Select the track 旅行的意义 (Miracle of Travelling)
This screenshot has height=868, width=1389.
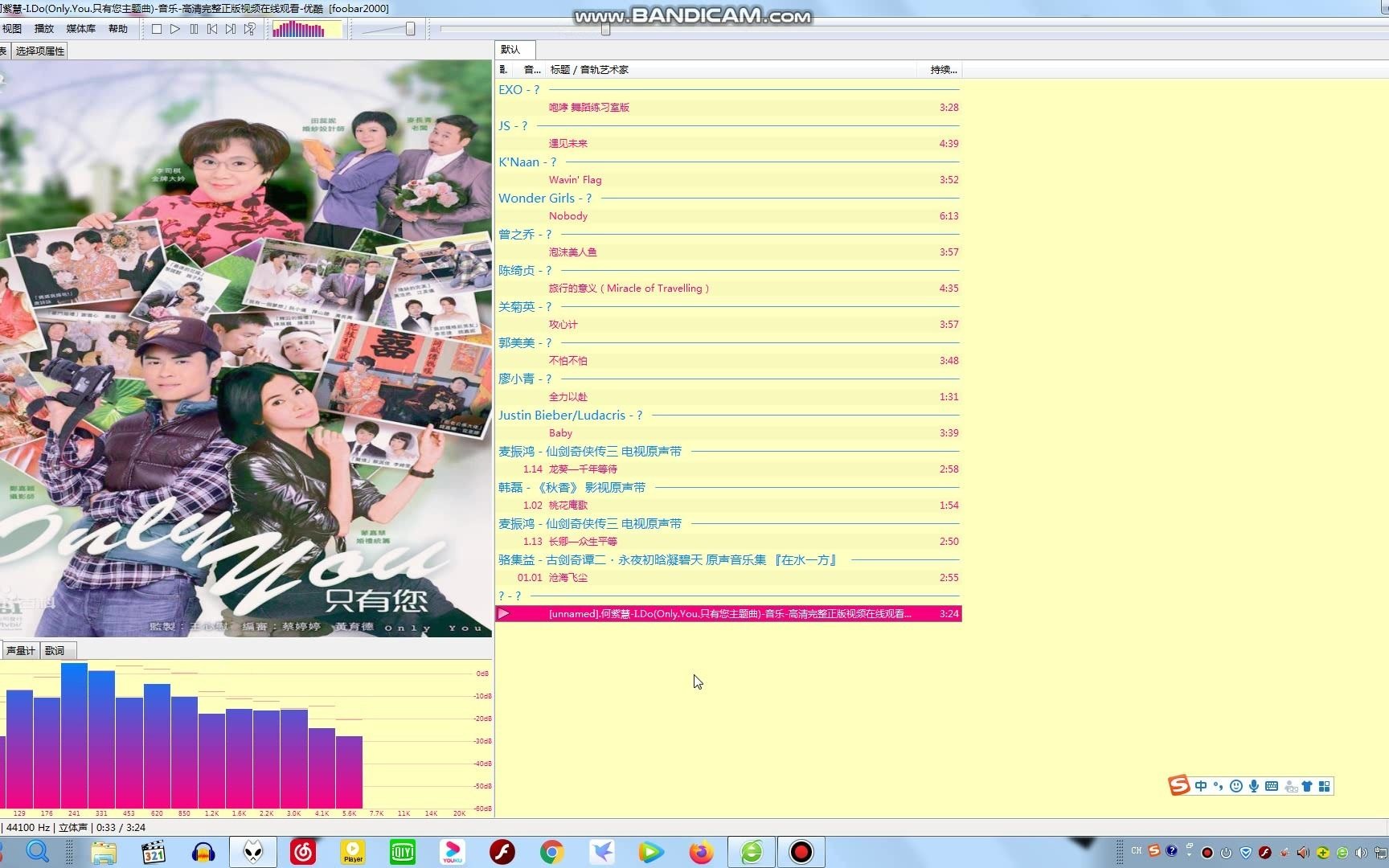click(x=728, y=289)
